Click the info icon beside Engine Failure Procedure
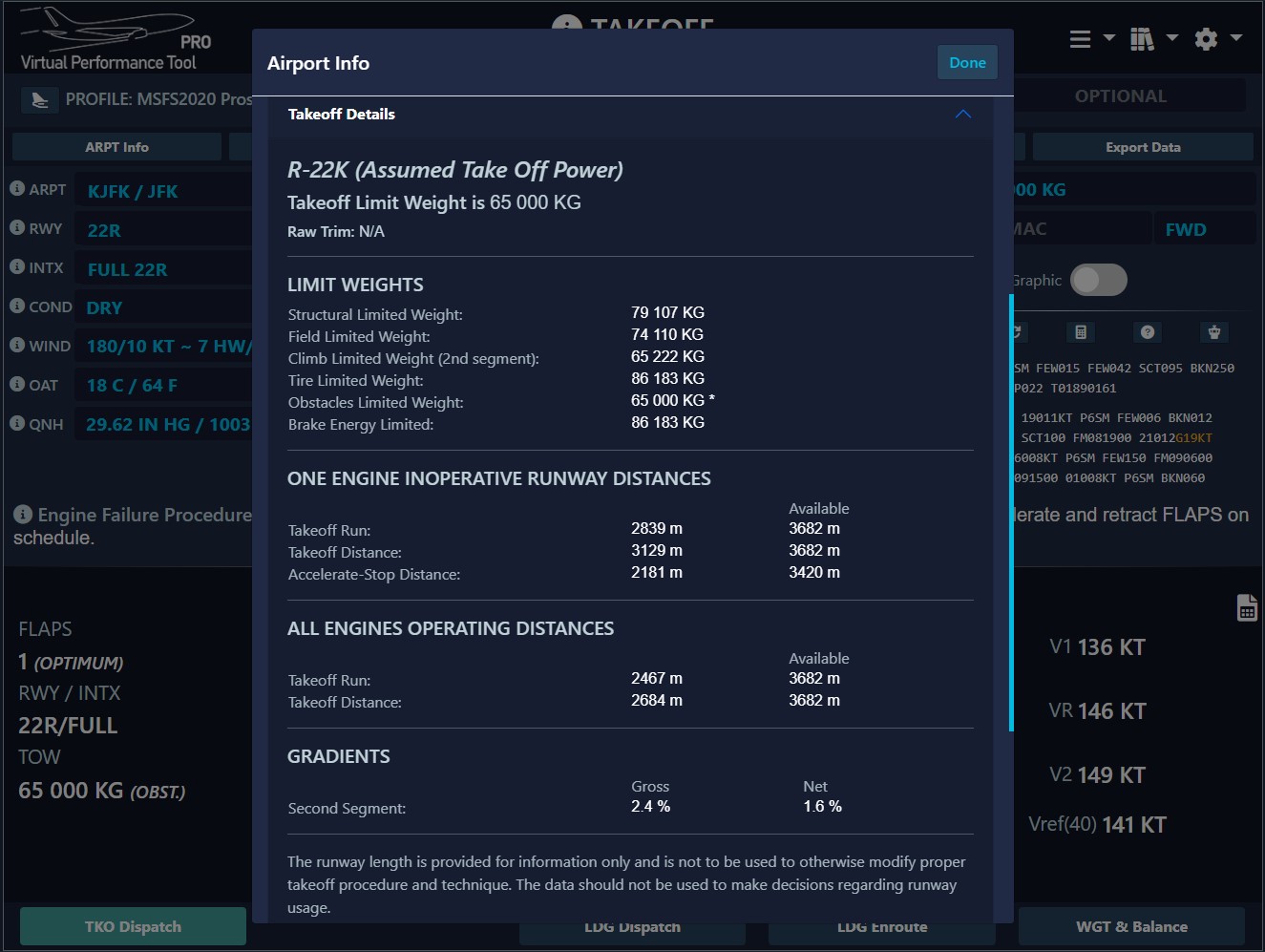 click(23, 515)
